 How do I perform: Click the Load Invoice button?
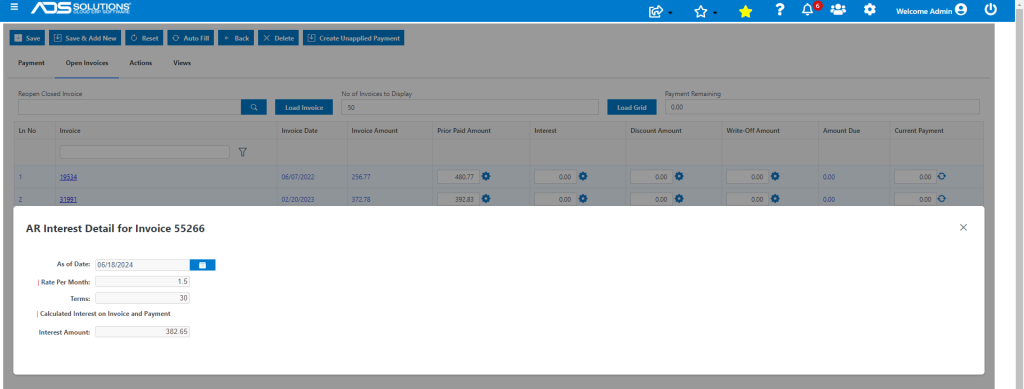click(304, 107)
